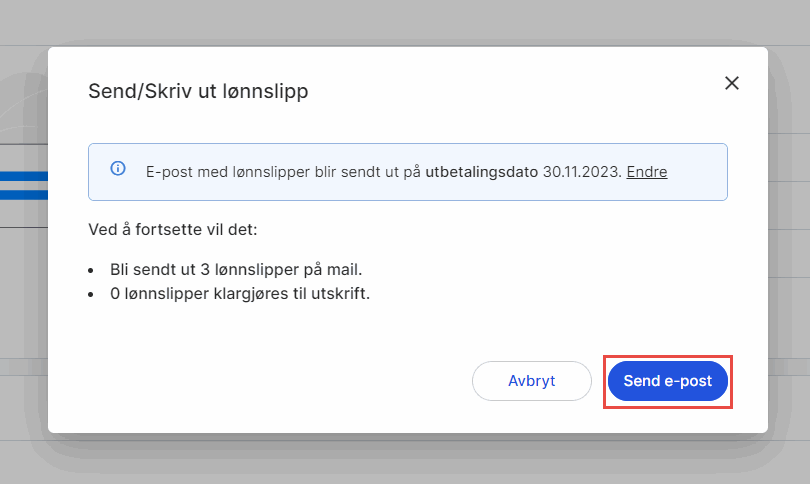Click the "Send/Skriv ut lønnslipp" dialog title
The width and height of the screenshot is (810, 484).
click(x=198, y=92)
